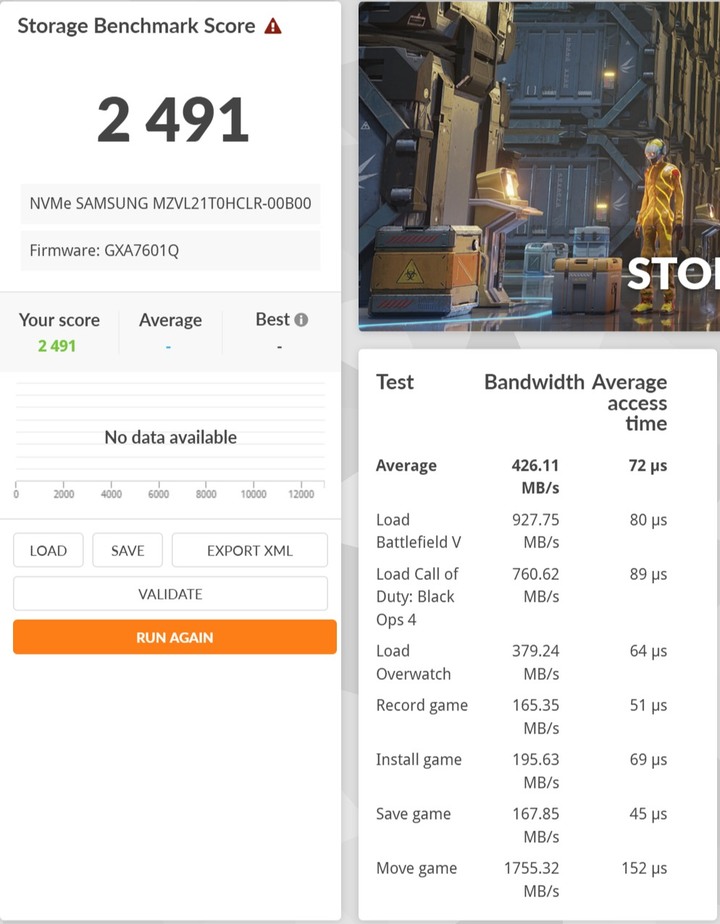Screen dimensions: 720x924
Task: Select the Load Overwatch row label
Action: 414,662
